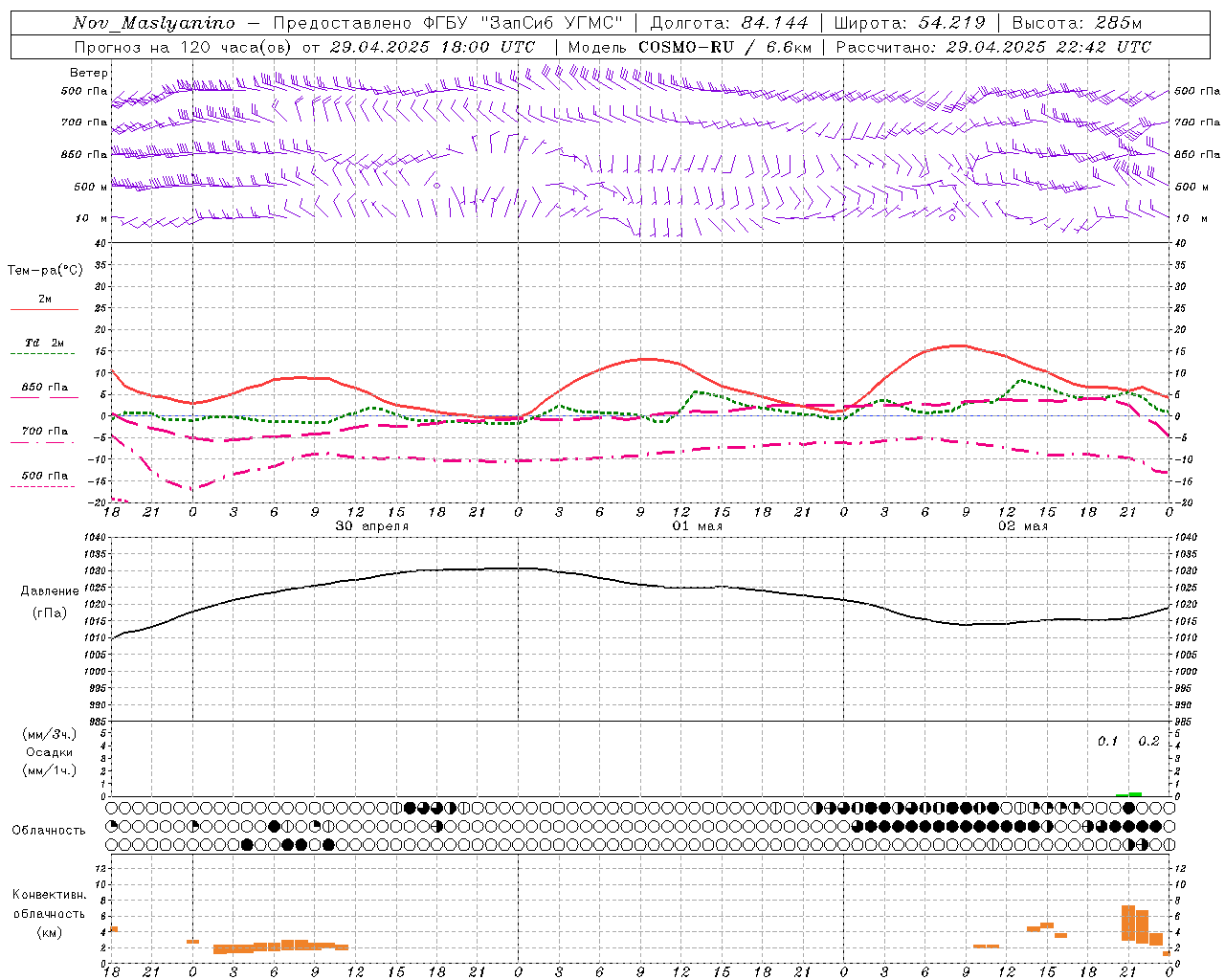Click the "10 м" wind level label on left
Screen dimensions: 1225x980
(92, 218)
